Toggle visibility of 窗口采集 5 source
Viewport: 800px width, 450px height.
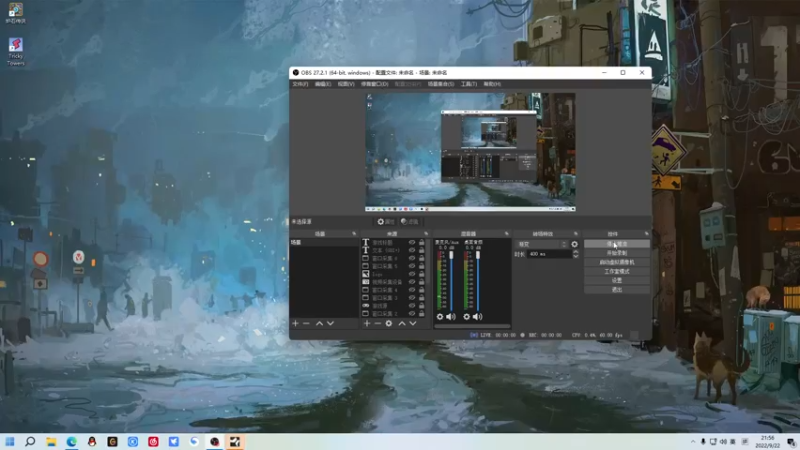pos(412,266)
